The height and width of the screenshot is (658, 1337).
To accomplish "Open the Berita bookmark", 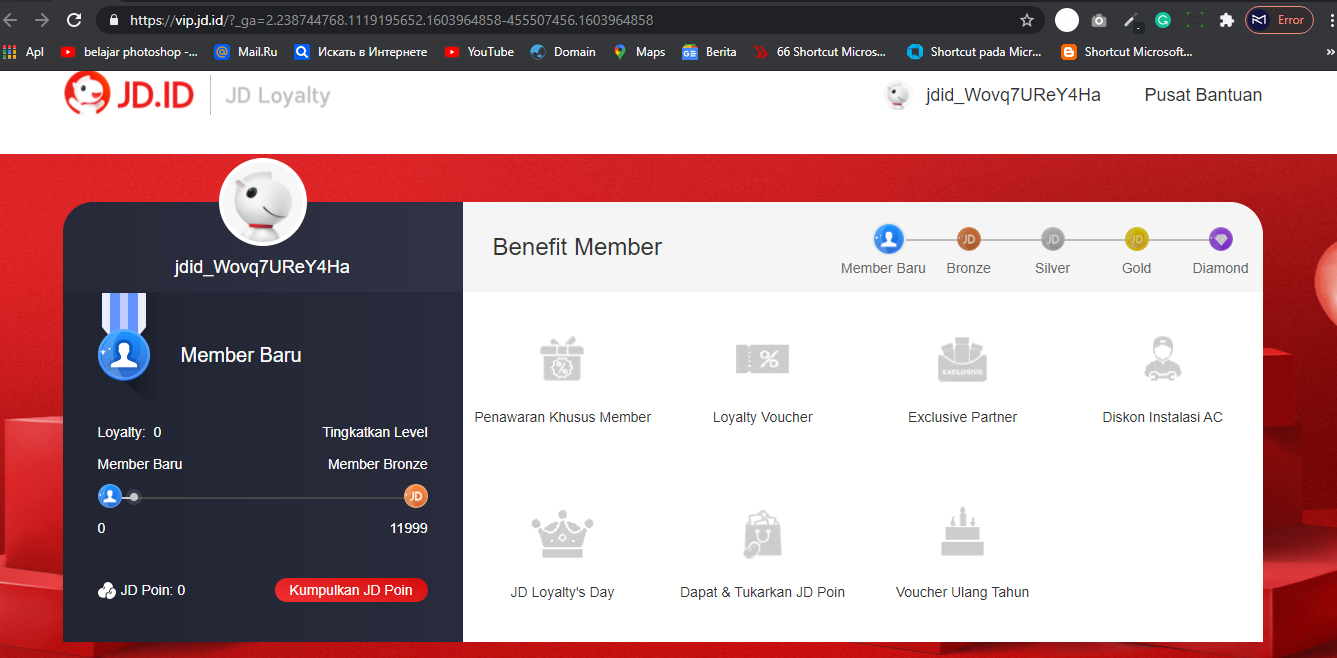I will point(709,52).
